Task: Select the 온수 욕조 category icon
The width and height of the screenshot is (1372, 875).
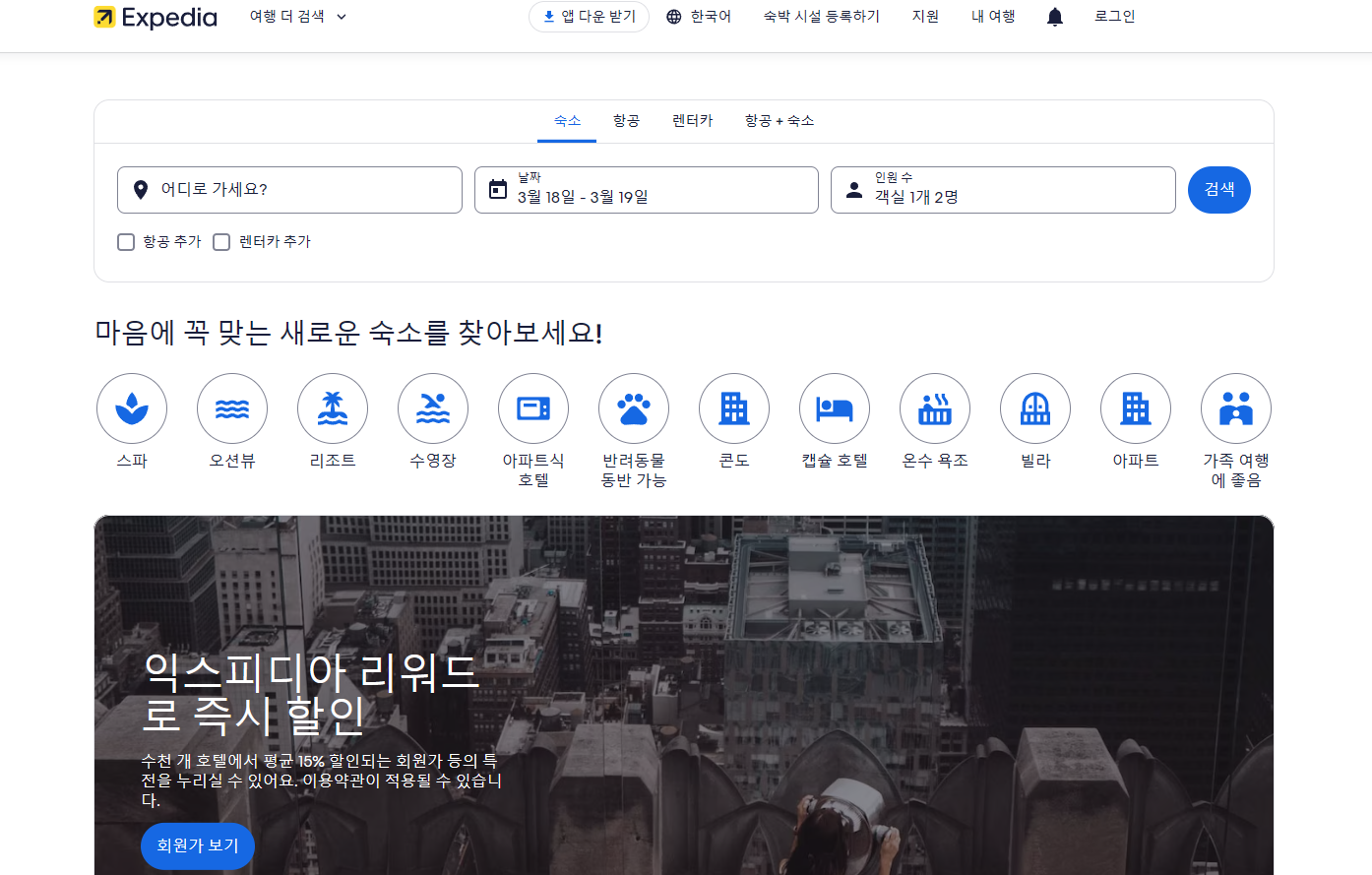Action: pos(935,407)
